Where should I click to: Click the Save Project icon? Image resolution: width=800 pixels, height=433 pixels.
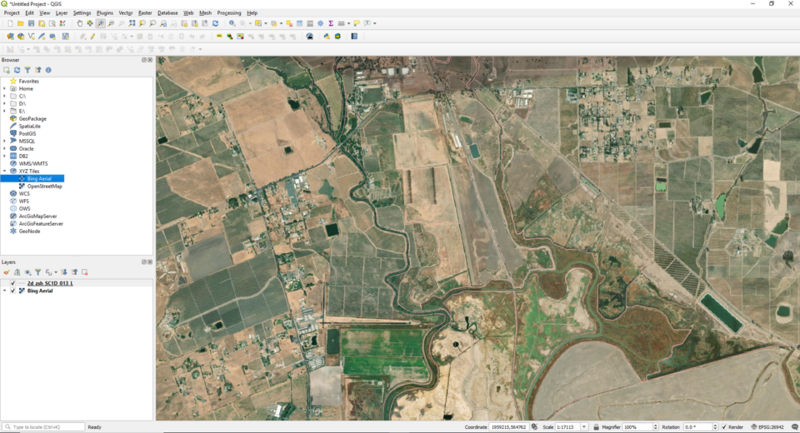(32, 23)
